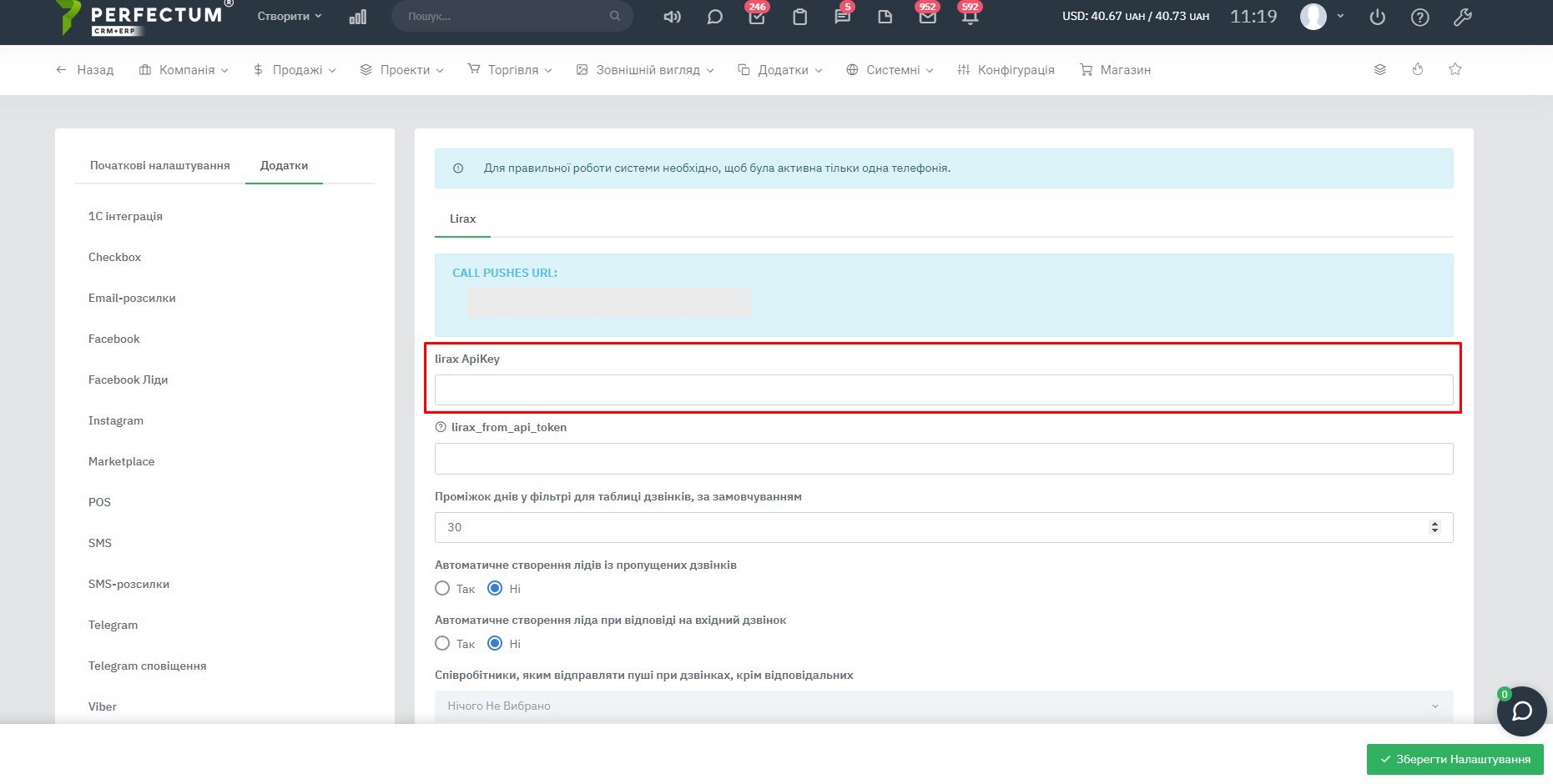Image resolution: width=1553 pixels, height=784 pixels.
Task: Open Конфігурація menu item
Action: click(1006, 70)
